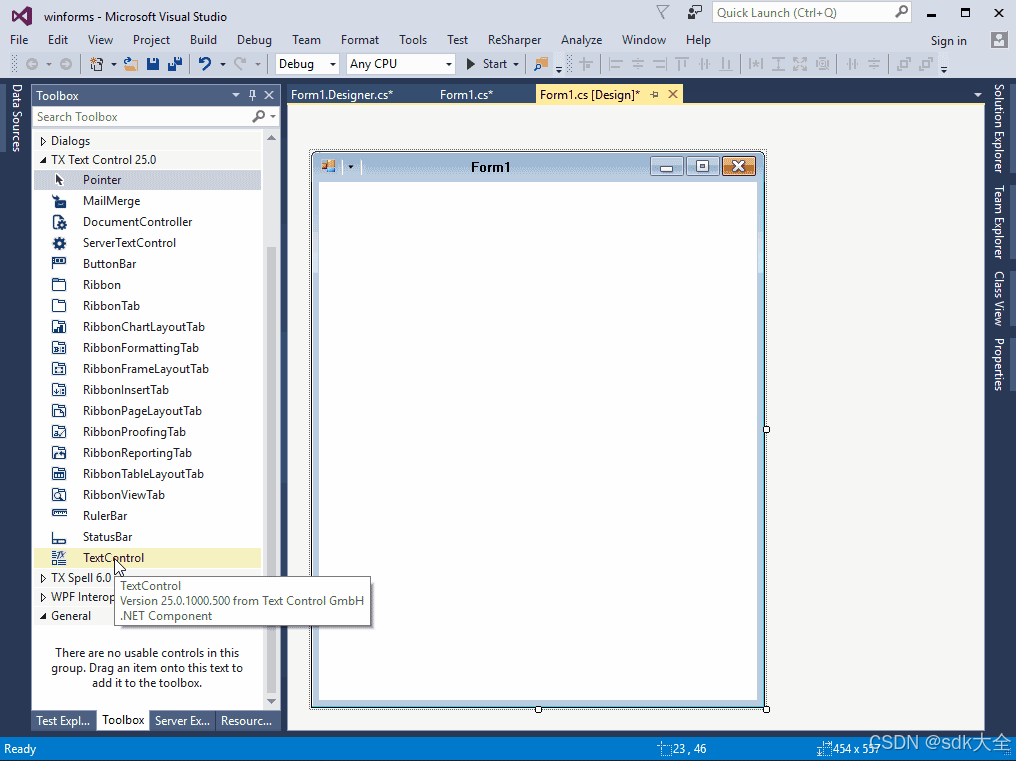Viewport: 1016px width, 761px height.
Task: Click inside the Search Toolbox field
Action: click(x=140, y=117)
